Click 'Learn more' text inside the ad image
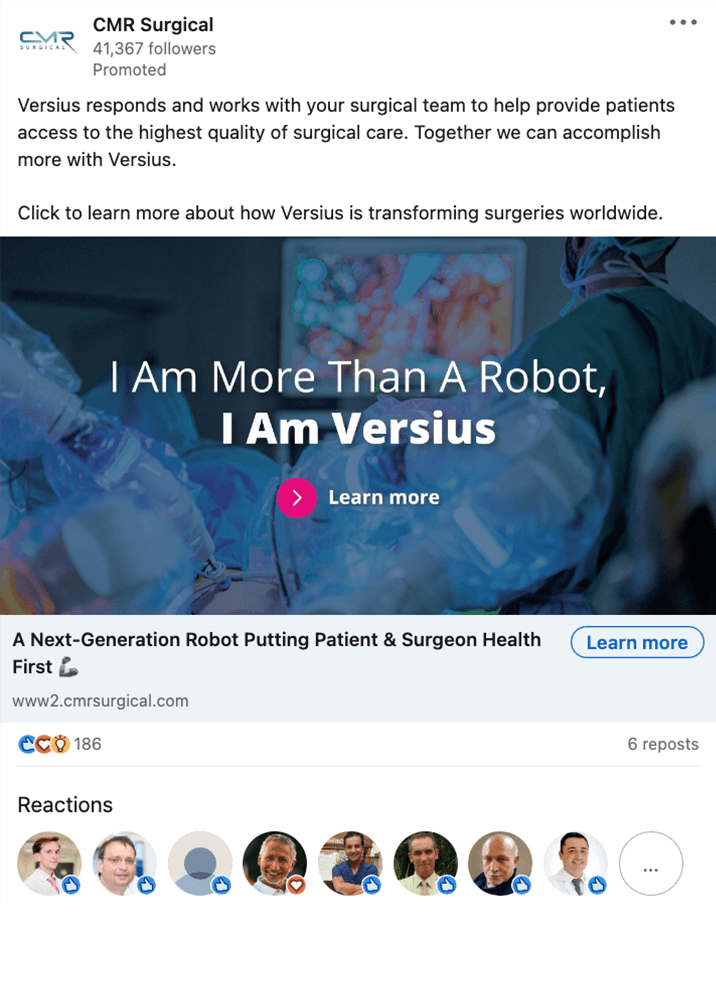 [384, 497]
